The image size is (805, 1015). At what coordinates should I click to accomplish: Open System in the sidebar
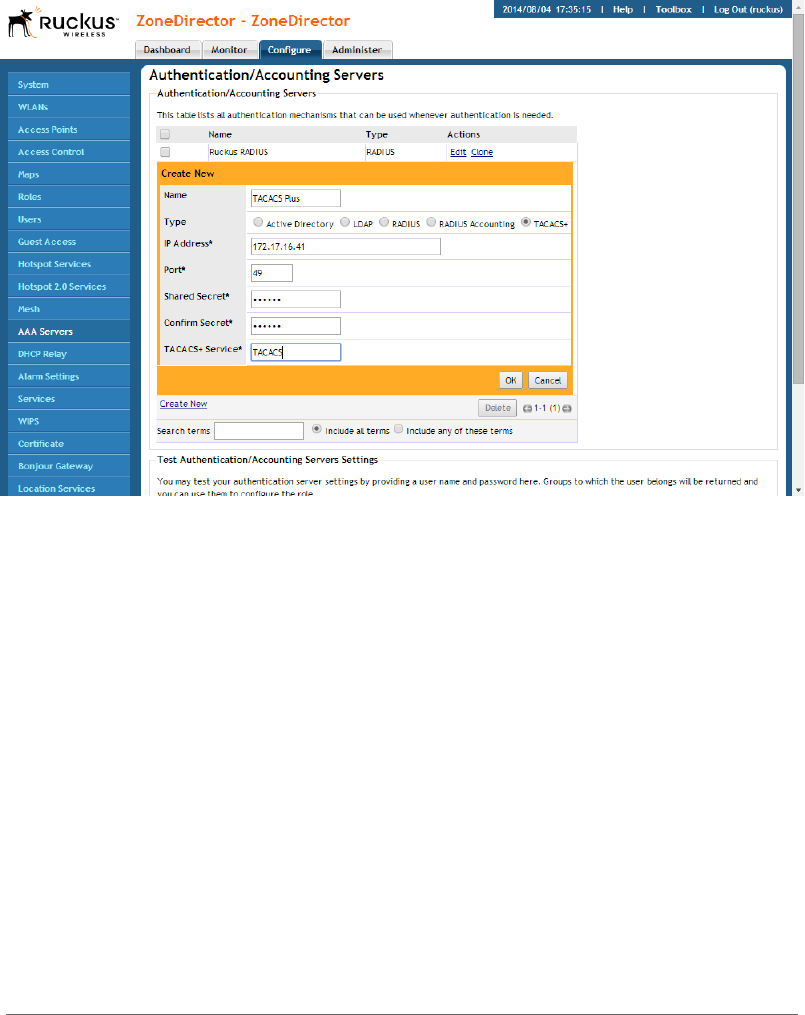[69, 84]
